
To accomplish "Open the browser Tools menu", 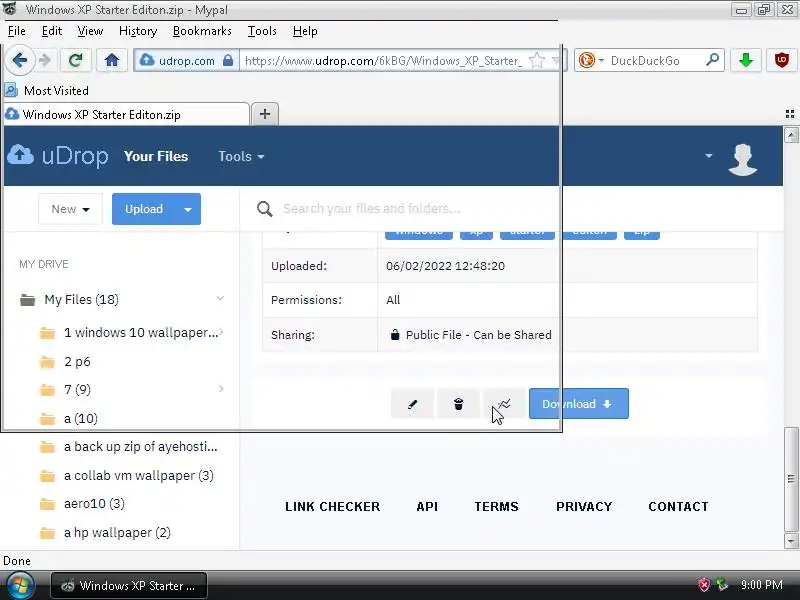I will click(262, 31).
